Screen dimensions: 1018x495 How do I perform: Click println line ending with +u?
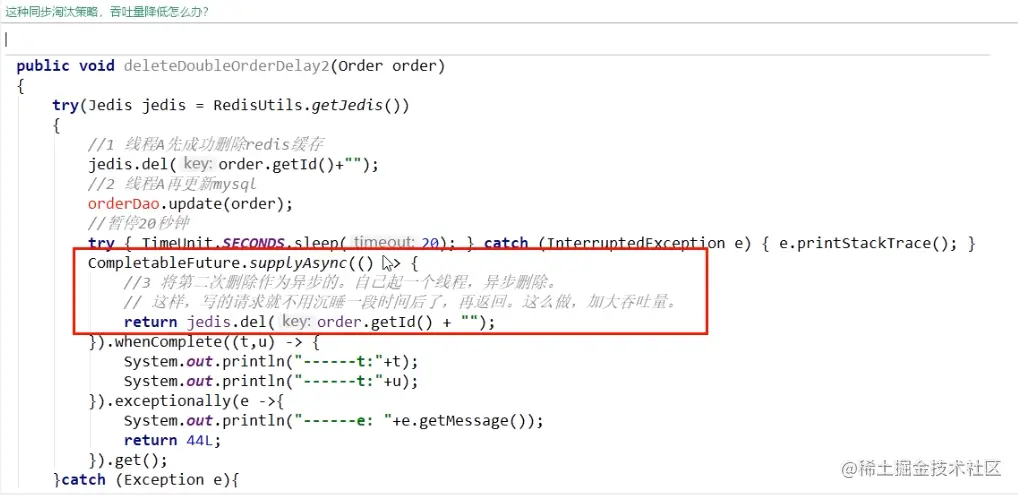[x=271, y=381]
